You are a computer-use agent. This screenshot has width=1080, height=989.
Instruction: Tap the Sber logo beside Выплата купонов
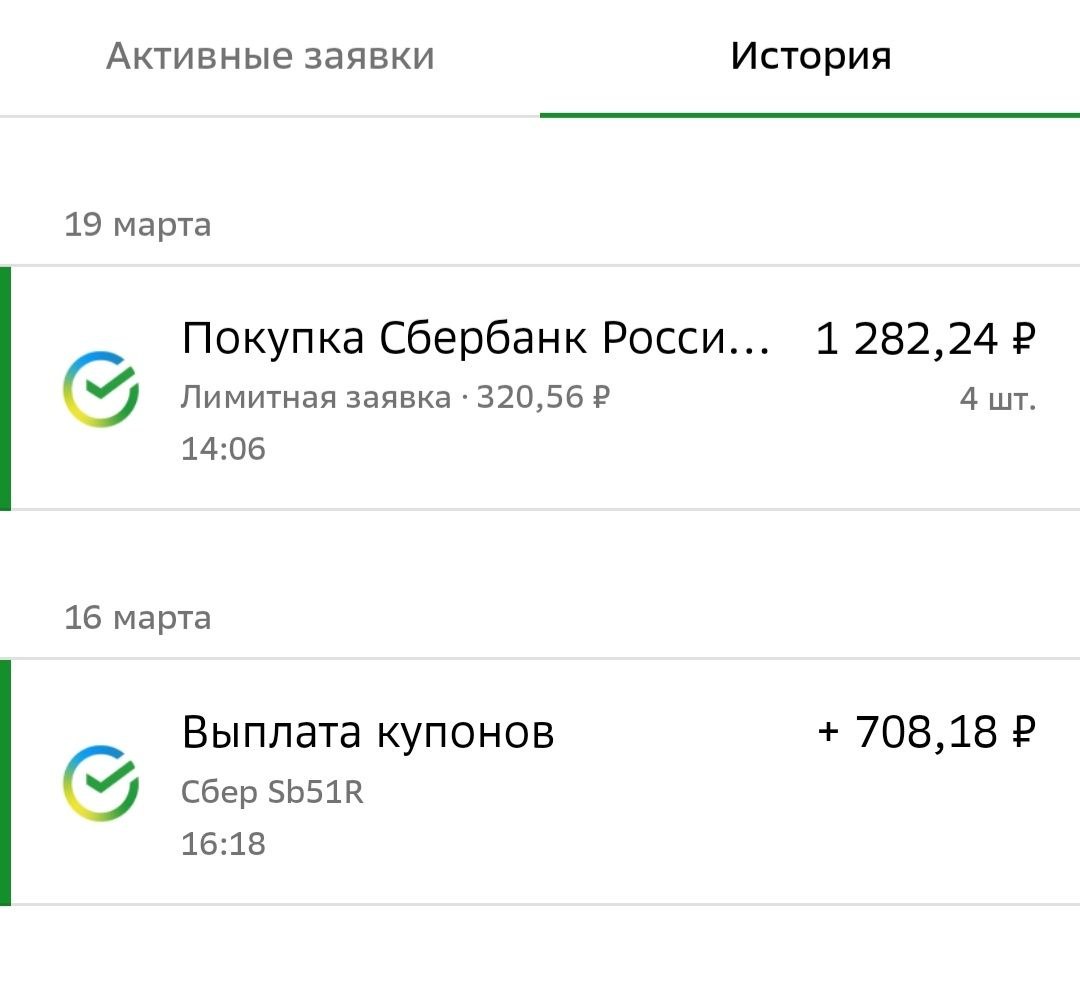point(100,782)
